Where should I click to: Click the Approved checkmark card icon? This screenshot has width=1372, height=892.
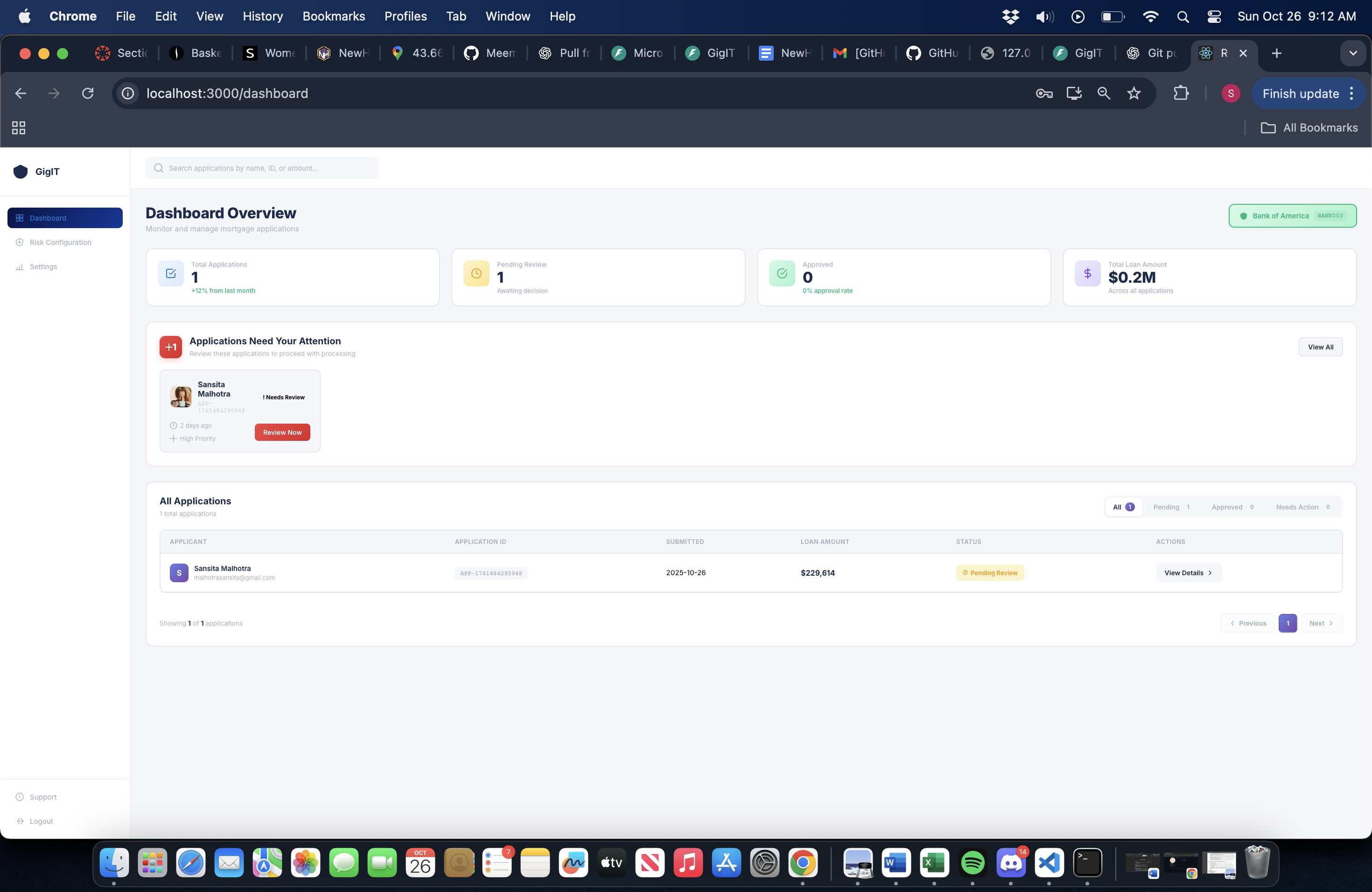(x=782, y=274)
